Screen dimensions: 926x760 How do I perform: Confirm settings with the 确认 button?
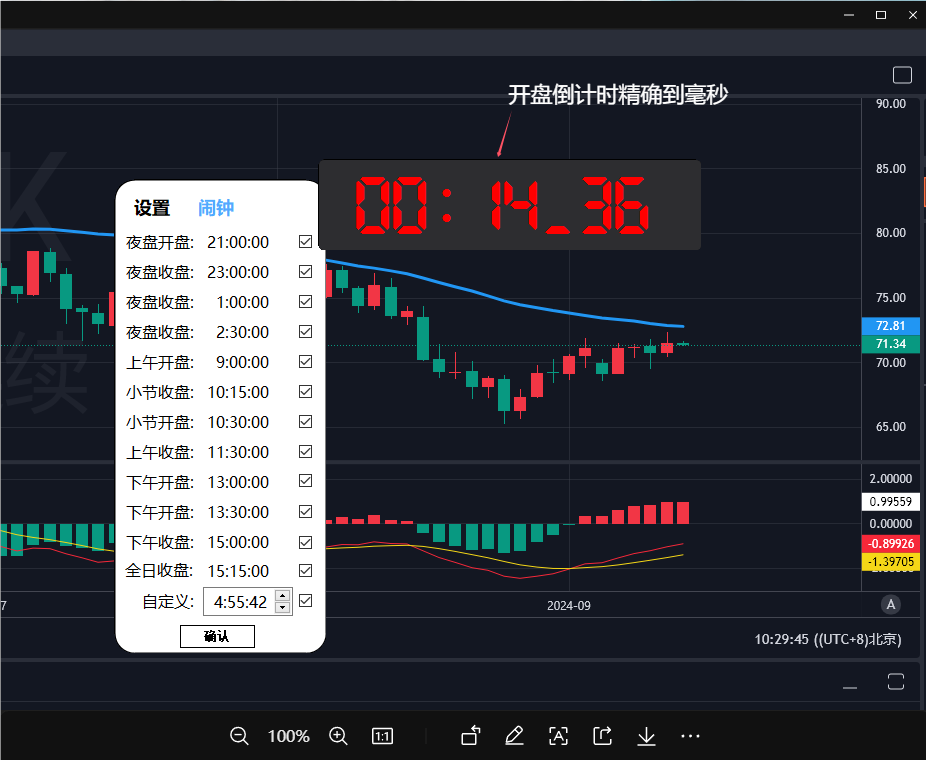[x=217, y=636]
